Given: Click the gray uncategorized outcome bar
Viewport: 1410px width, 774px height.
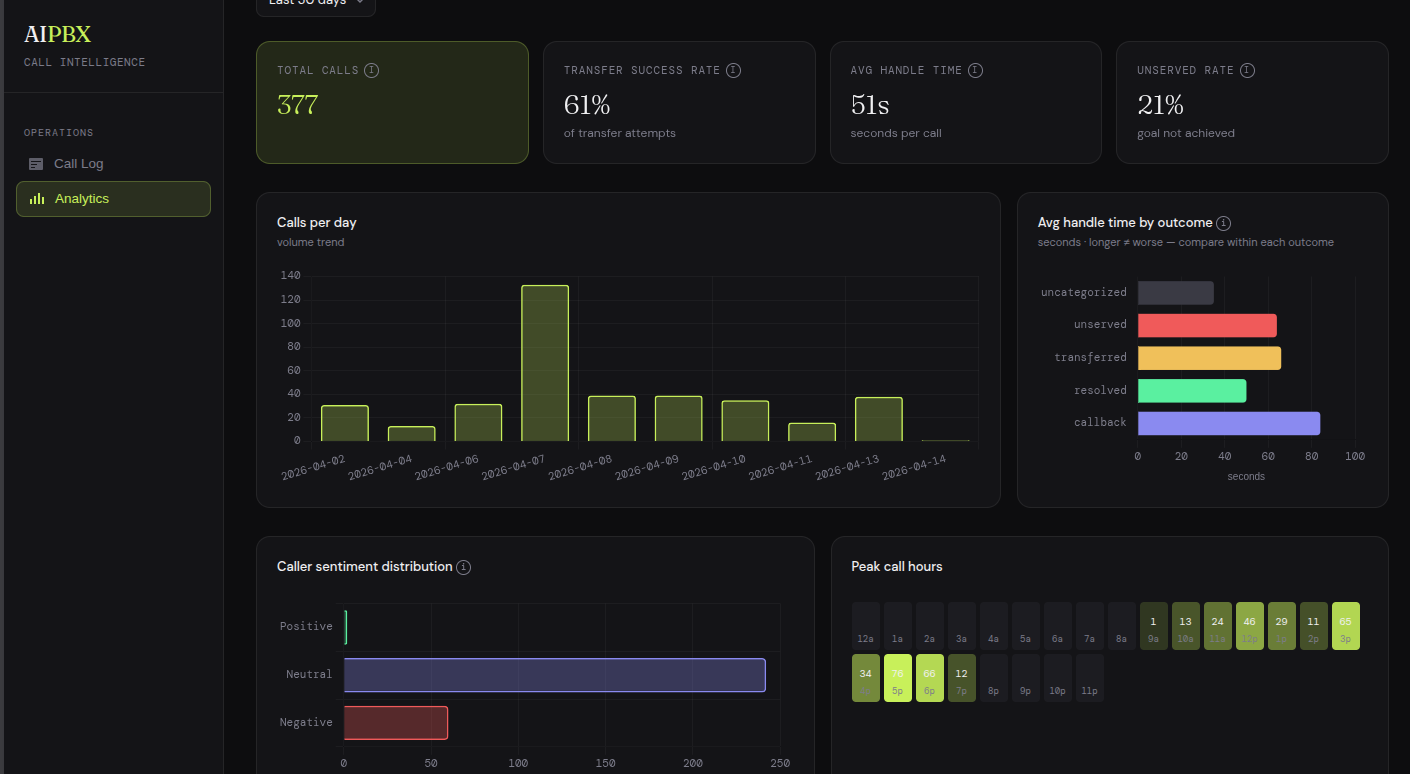Looking at the screenshot, I should (1176, 293).
